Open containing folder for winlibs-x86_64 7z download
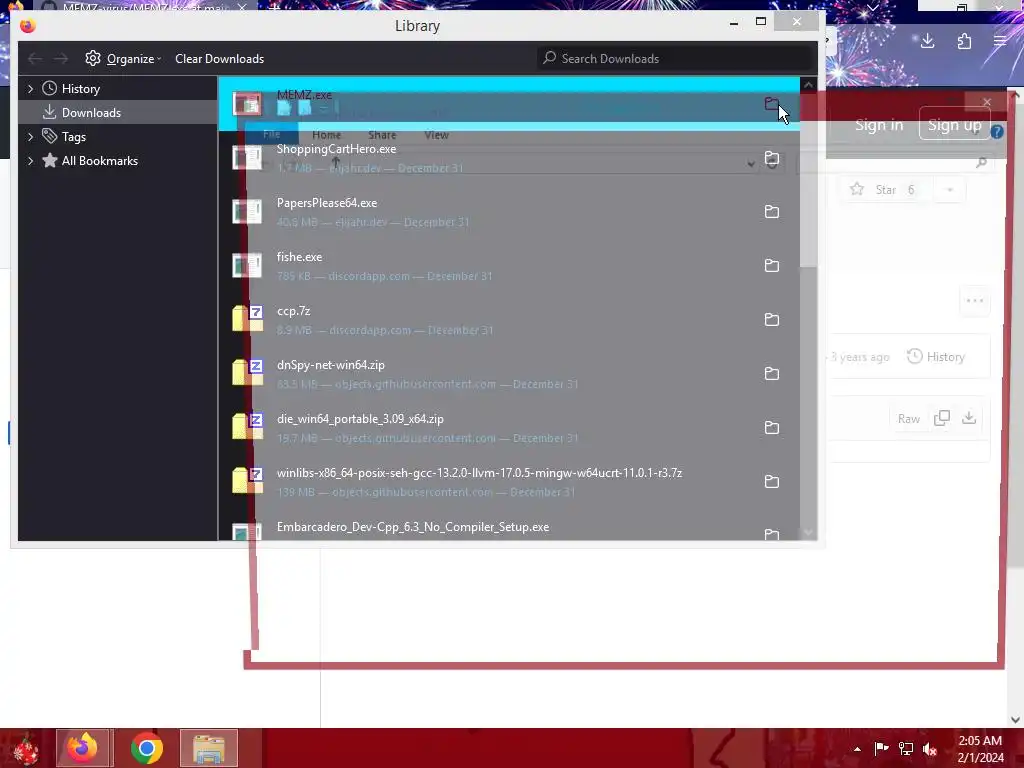This screenshot has height=768, width=1024. (x=771, y=482)
